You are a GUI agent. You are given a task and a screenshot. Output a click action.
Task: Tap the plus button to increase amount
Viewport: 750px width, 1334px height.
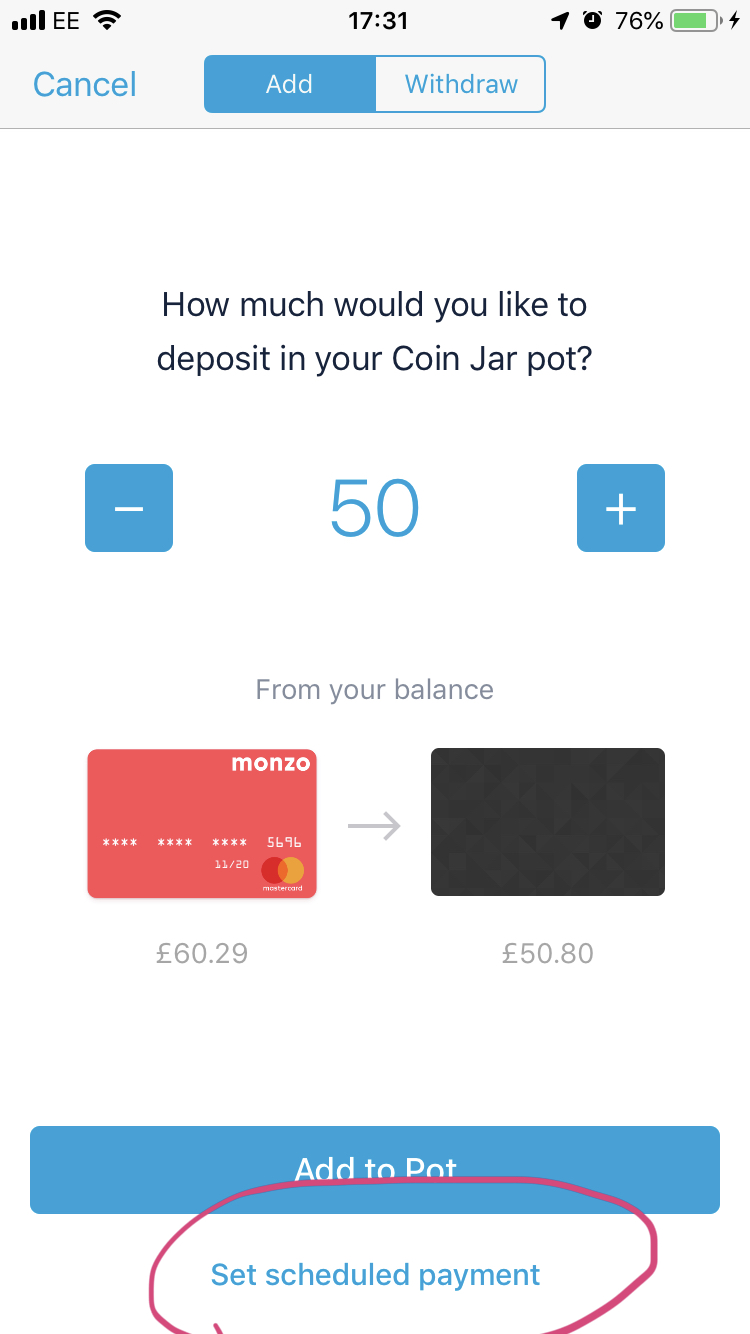(621, 508)
